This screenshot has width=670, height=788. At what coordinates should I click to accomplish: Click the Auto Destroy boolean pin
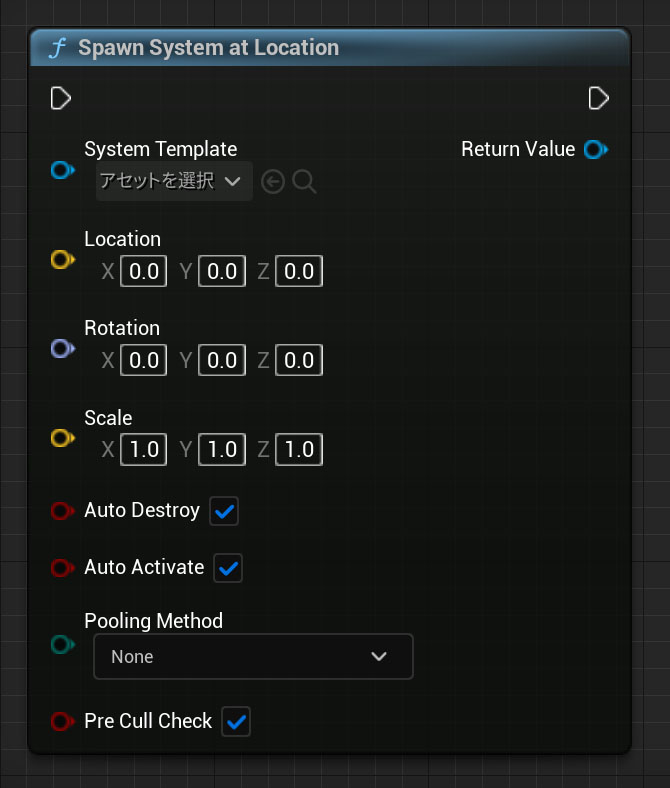pyautogui.click(x=62, y=511)
